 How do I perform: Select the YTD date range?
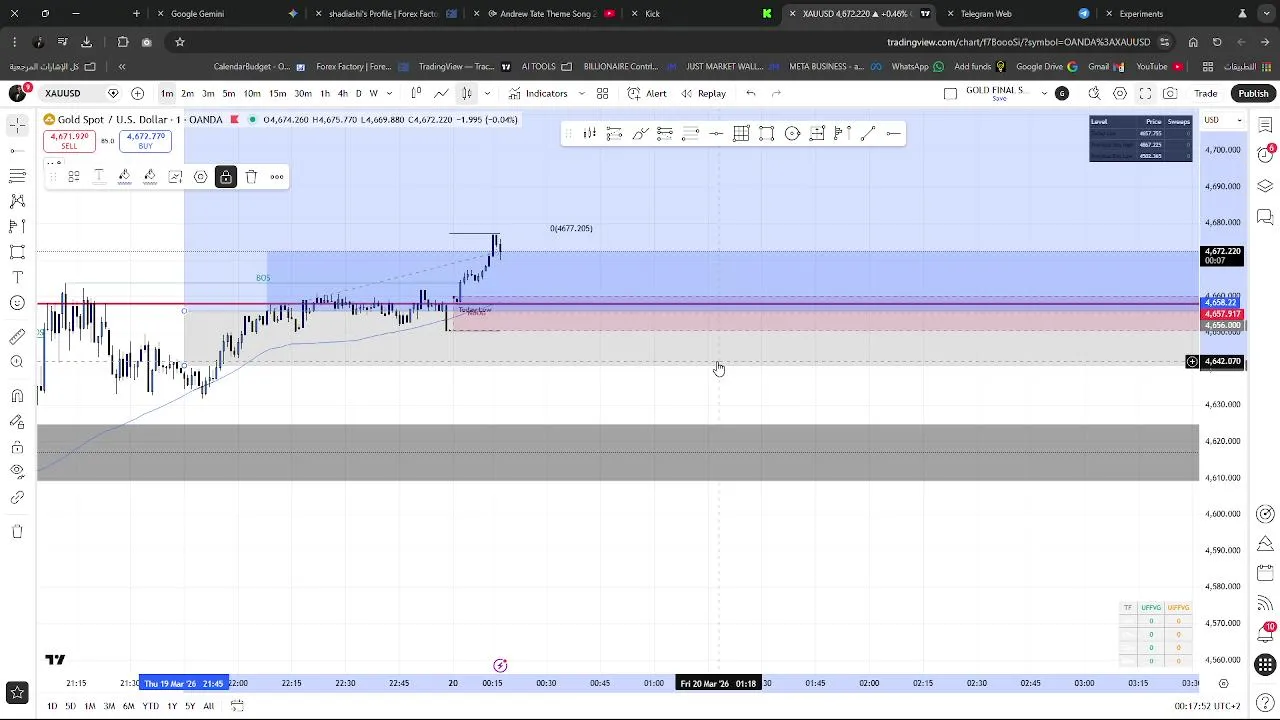(x=150, y=706)
